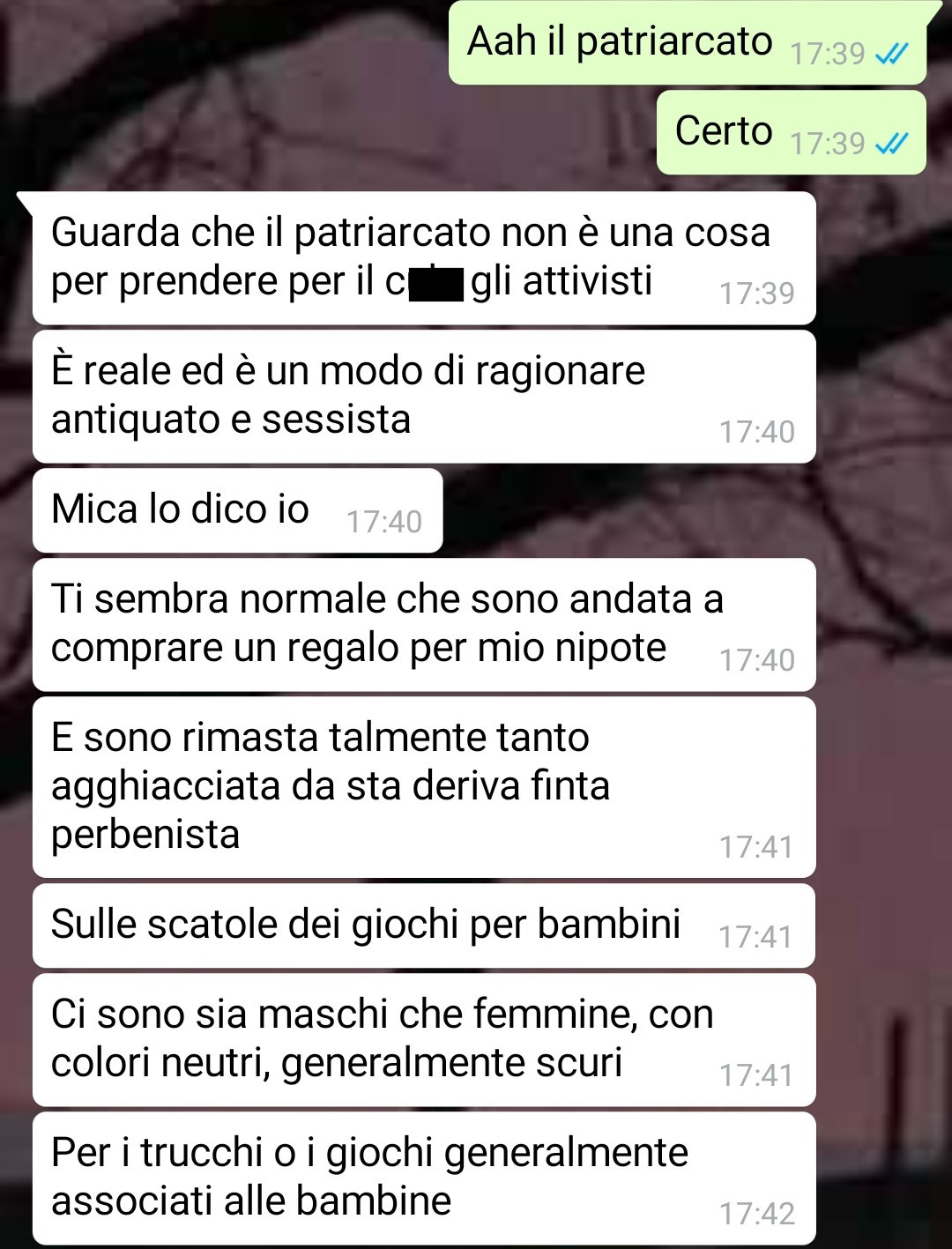Tap the 'Certo' sent message bubble
952x1249 pixels.
point(791,132)
